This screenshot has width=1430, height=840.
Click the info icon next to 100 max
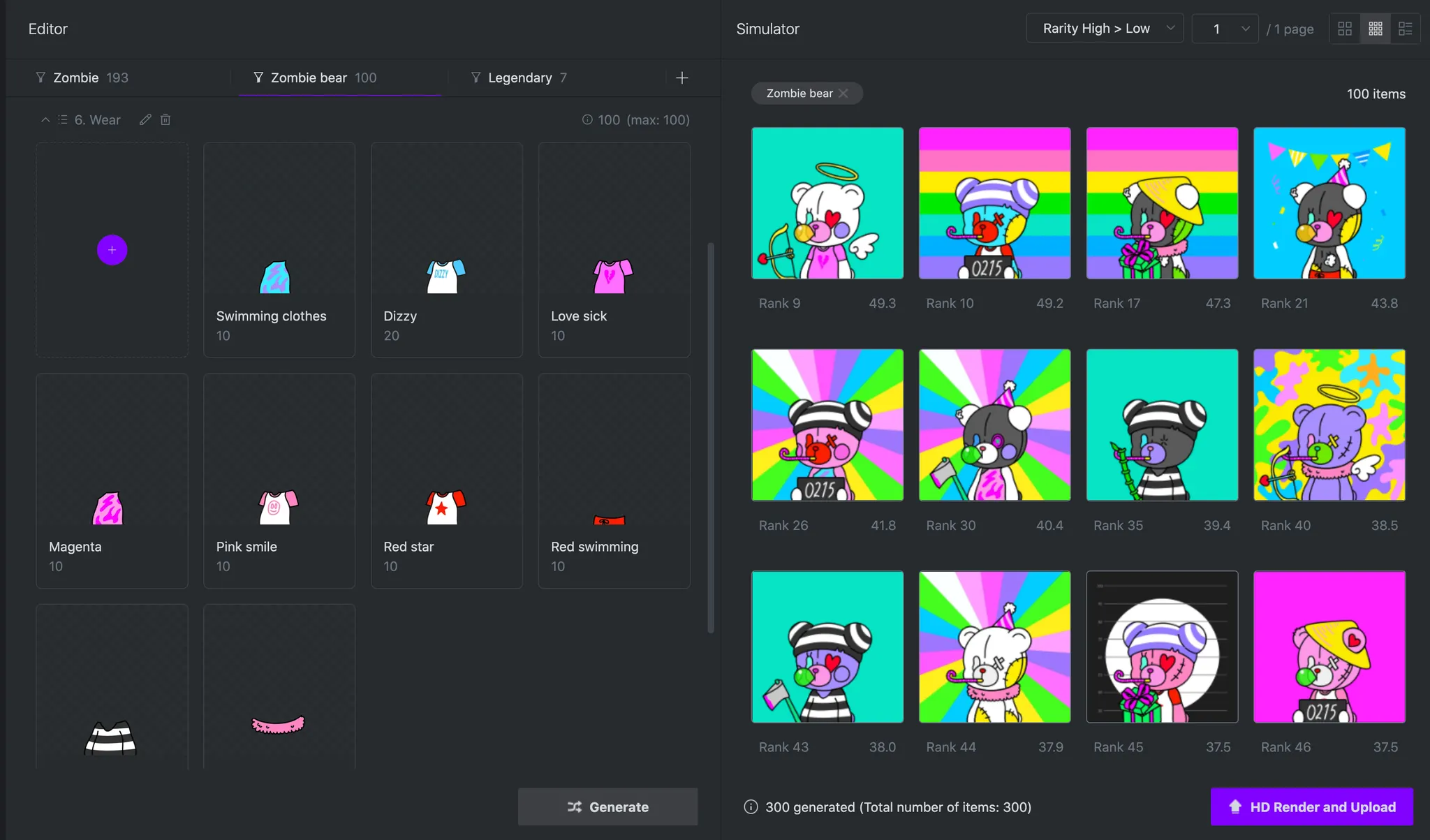(x=587, y=119)
